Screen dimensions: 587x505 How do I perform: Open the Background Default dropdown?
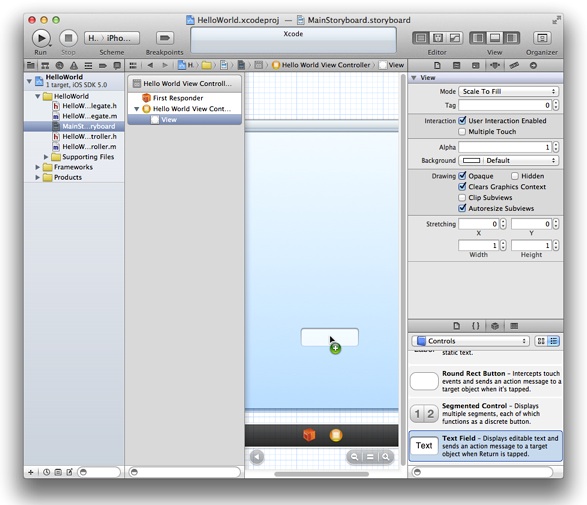[521, 160]
